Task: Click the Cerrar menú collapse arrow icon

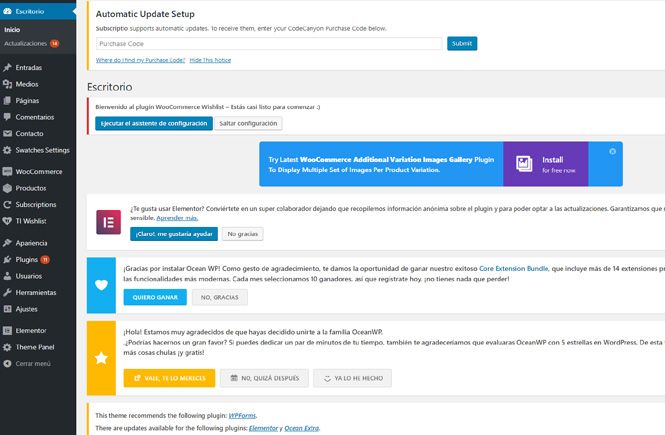Action: (x=7, y=364)
